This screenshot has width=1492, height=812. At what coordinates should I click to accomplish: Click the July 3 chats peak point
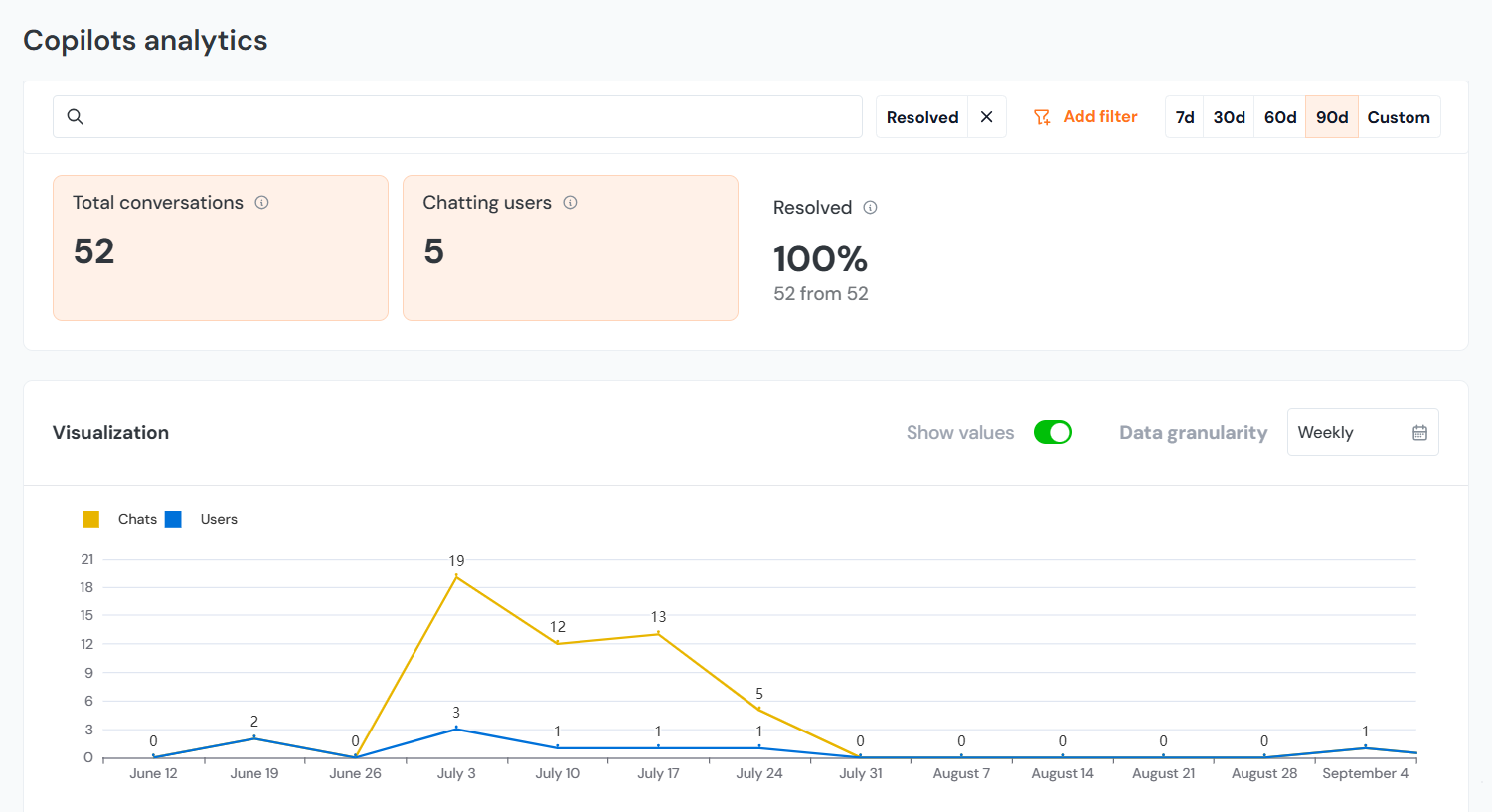point(456,577)
